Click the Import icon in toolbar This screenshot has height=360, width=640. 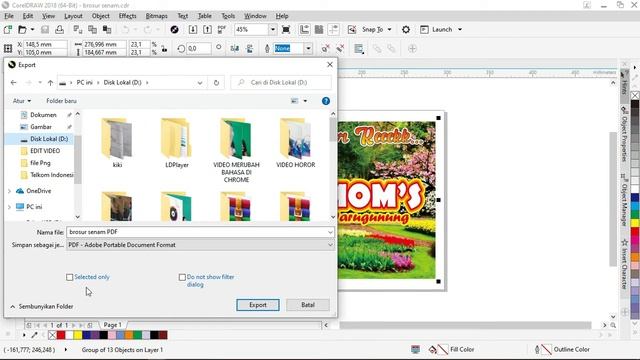193,29
